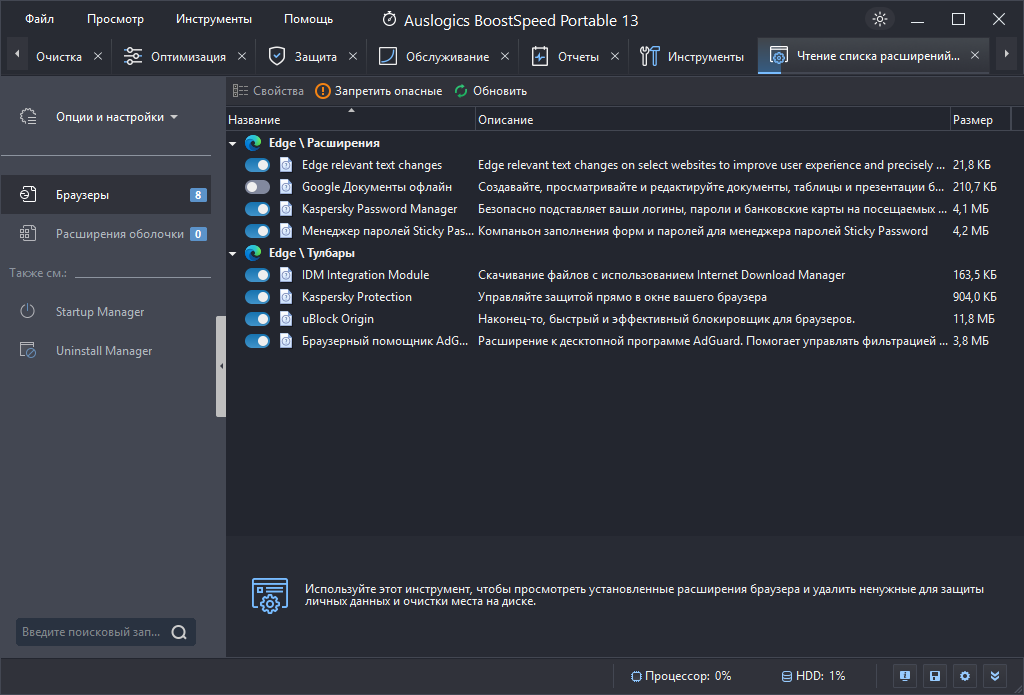
Task: Toggle the light/dark theme sun icon
Action: (880, 19)
